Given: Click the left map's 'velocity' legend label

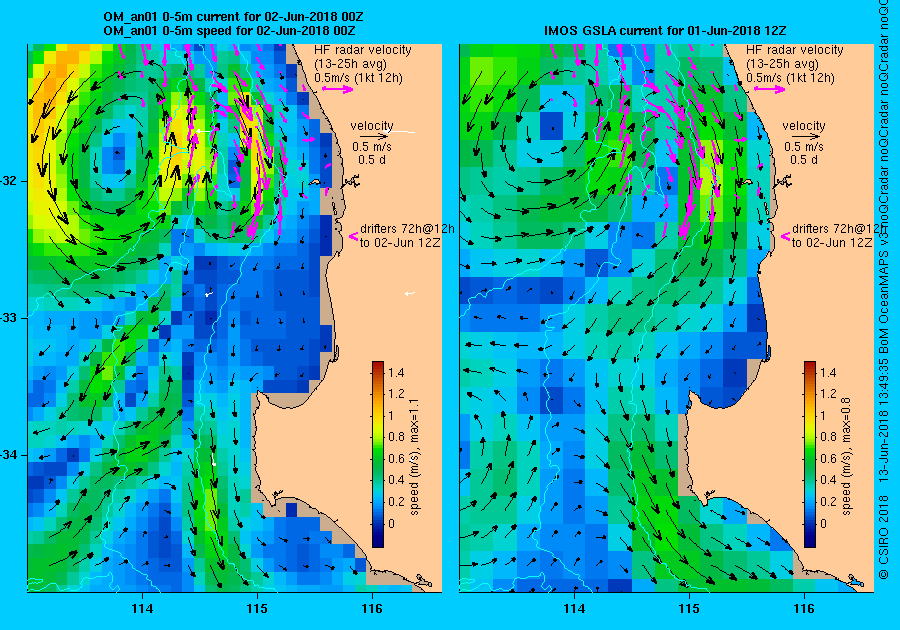Looking at the screenshot, I should pos(372,126).
